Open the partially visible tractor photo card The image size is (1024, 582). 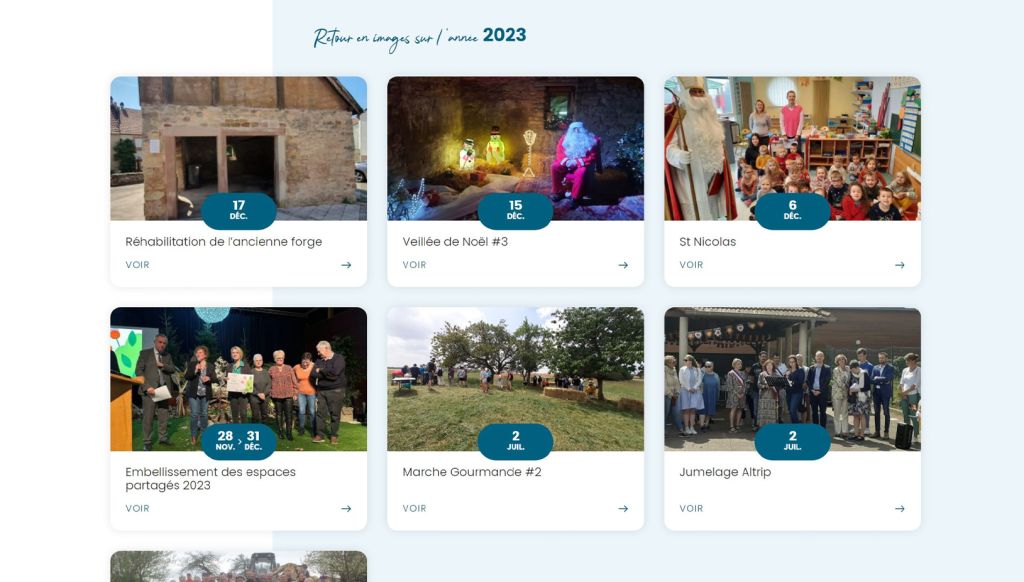pyautogui.click(x=238, y=566)
